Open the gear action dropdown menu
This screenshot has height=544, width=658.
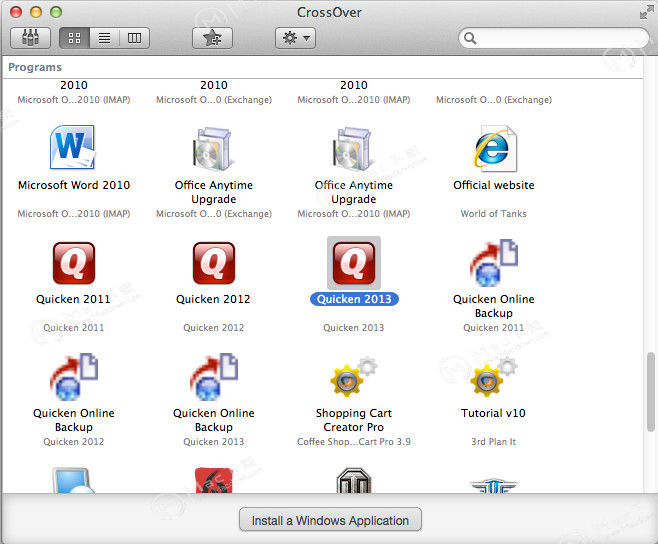[295, 38]
